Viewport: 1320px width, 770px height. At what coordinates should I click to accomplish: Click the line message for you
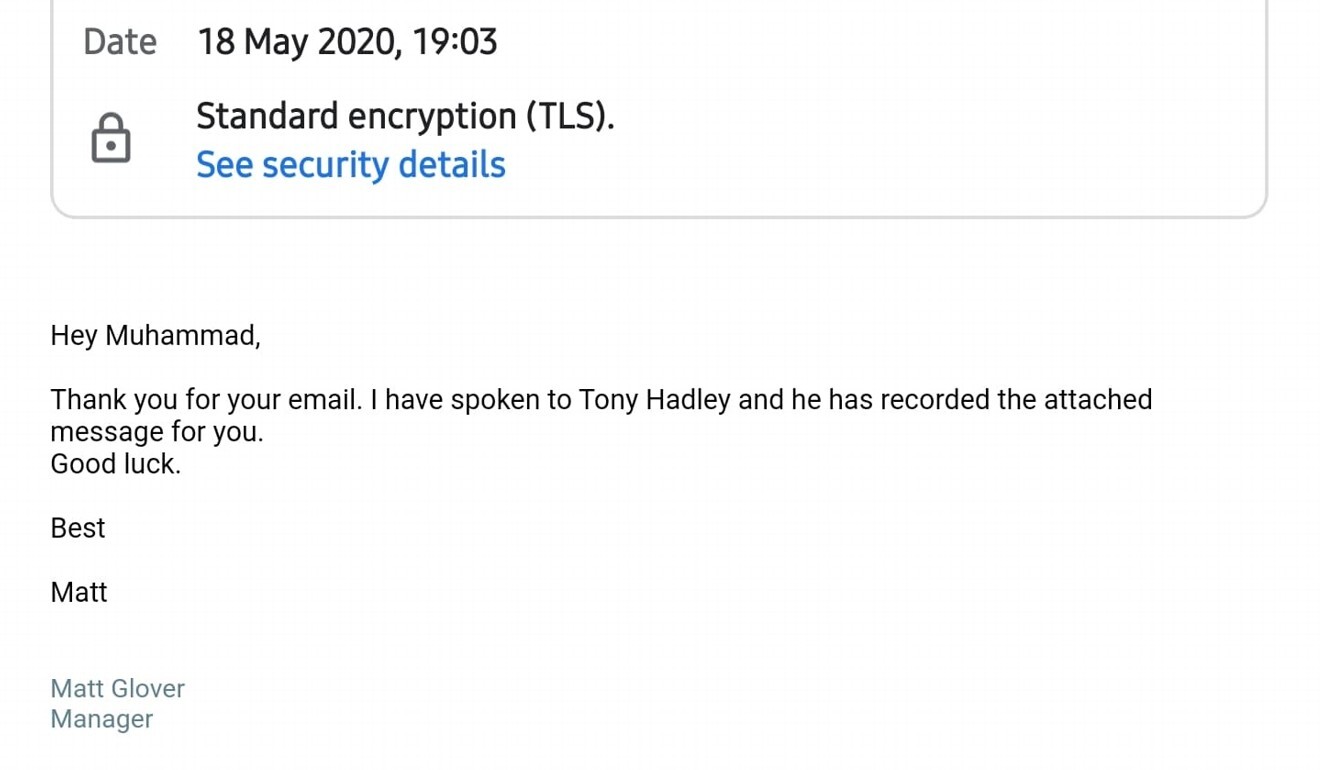pos(157,433)
